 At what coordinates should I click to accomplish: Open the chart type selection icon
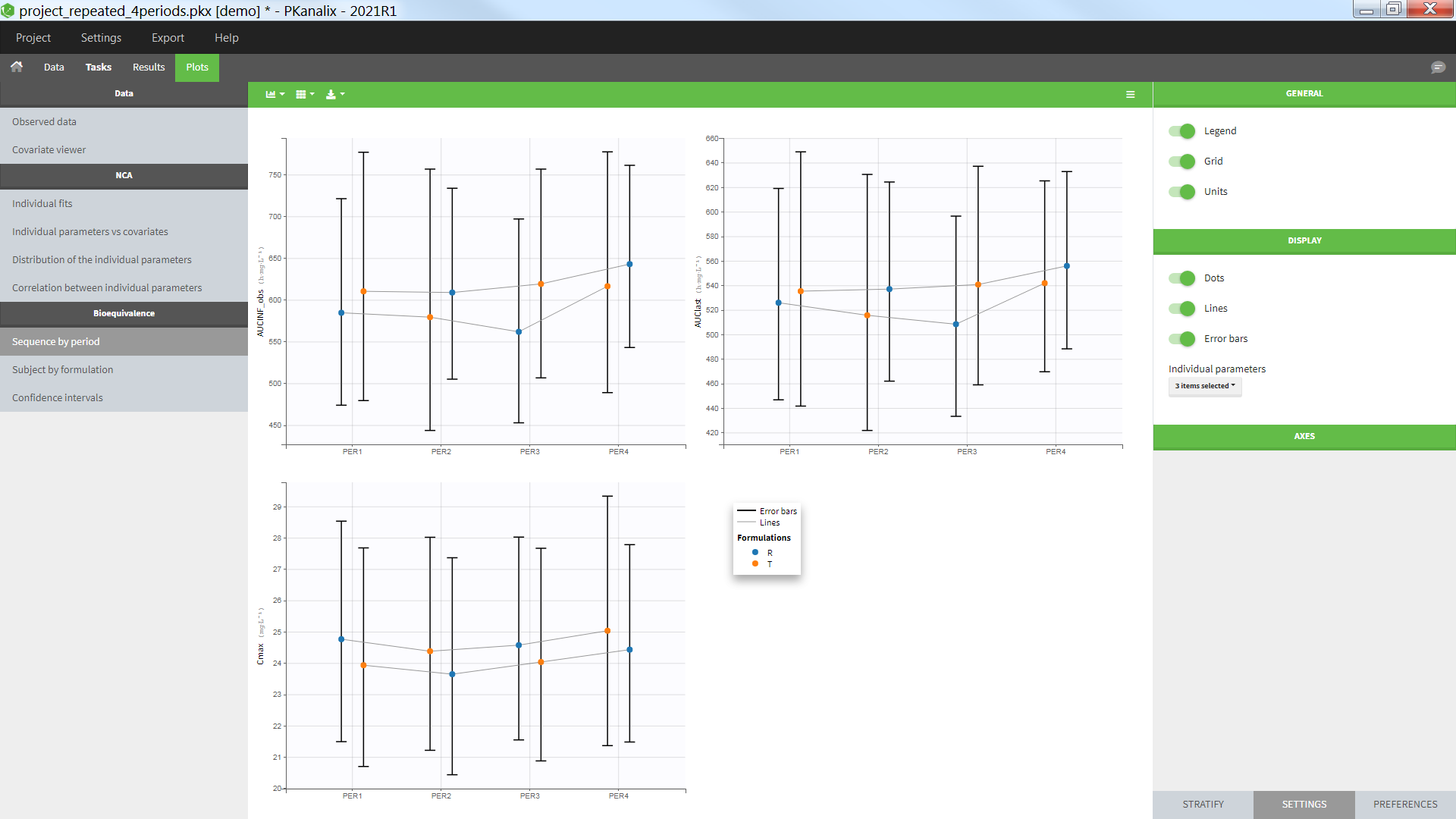(275, 94)
